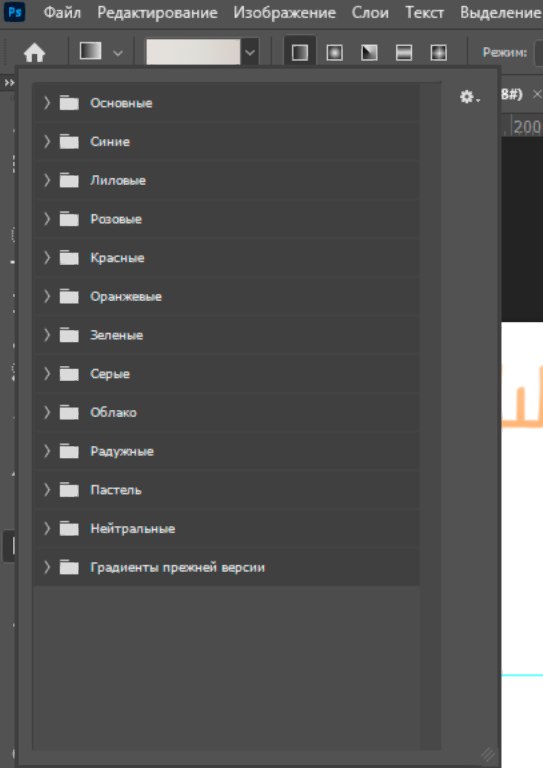Select Angle gradient type
543x768 pixels.
point(369,52)
